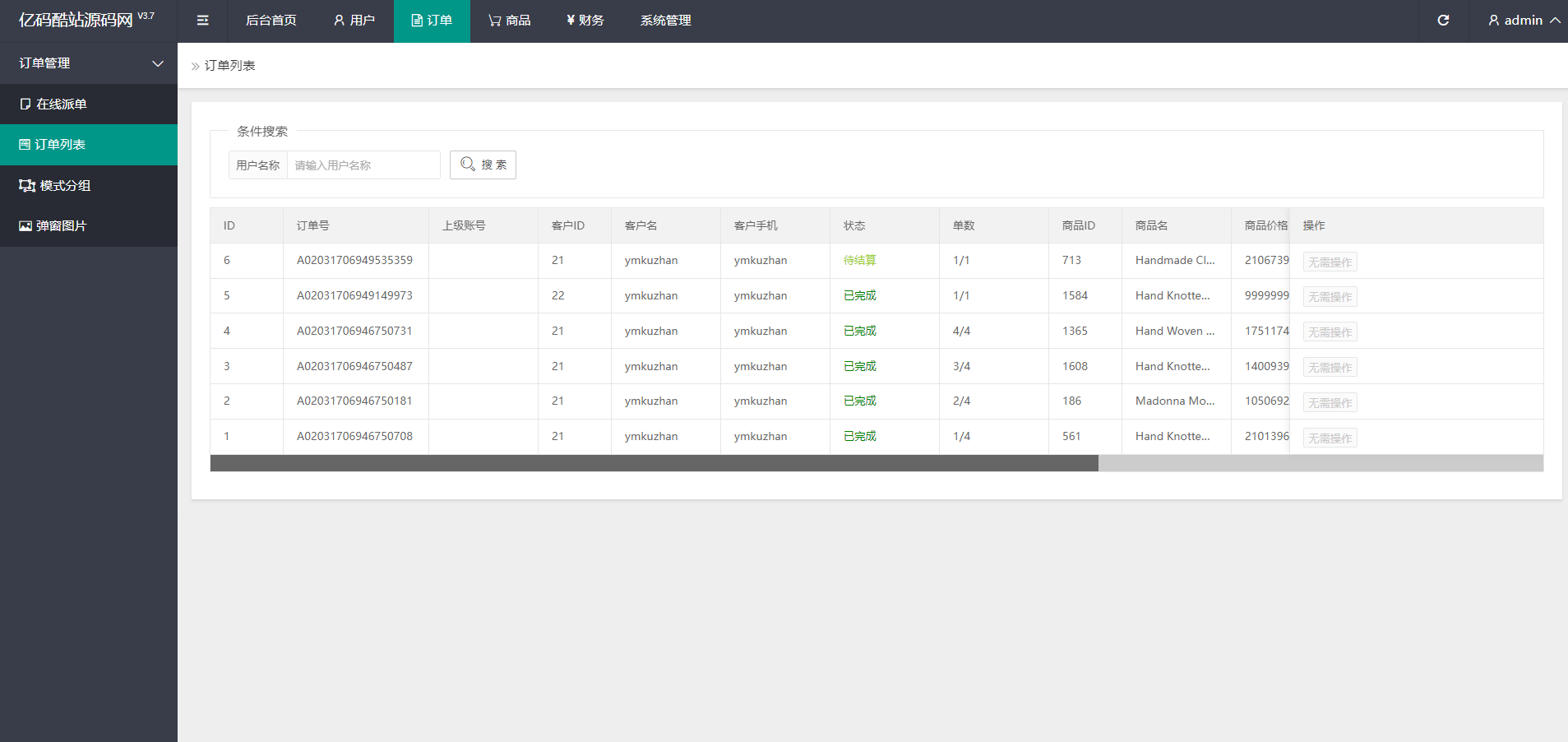Click order number A02031706946750708
Image resolution: width=1568 pixels, height=742 pixels.
[354, 436]
